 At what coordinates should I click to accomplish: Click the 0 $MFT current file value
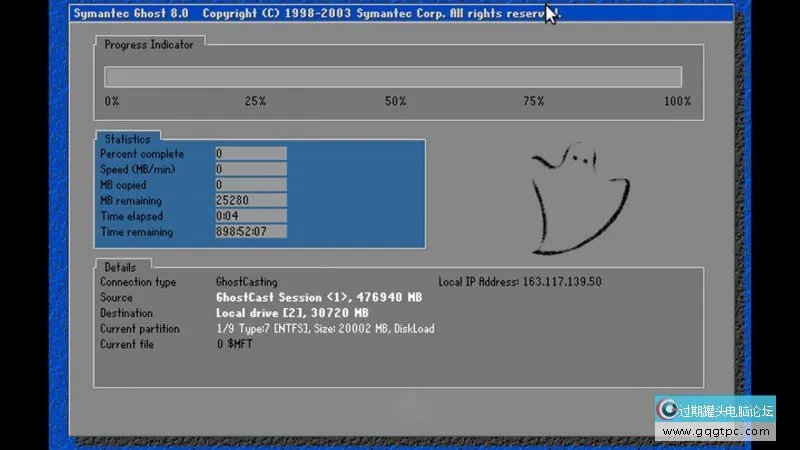point(235,344)
